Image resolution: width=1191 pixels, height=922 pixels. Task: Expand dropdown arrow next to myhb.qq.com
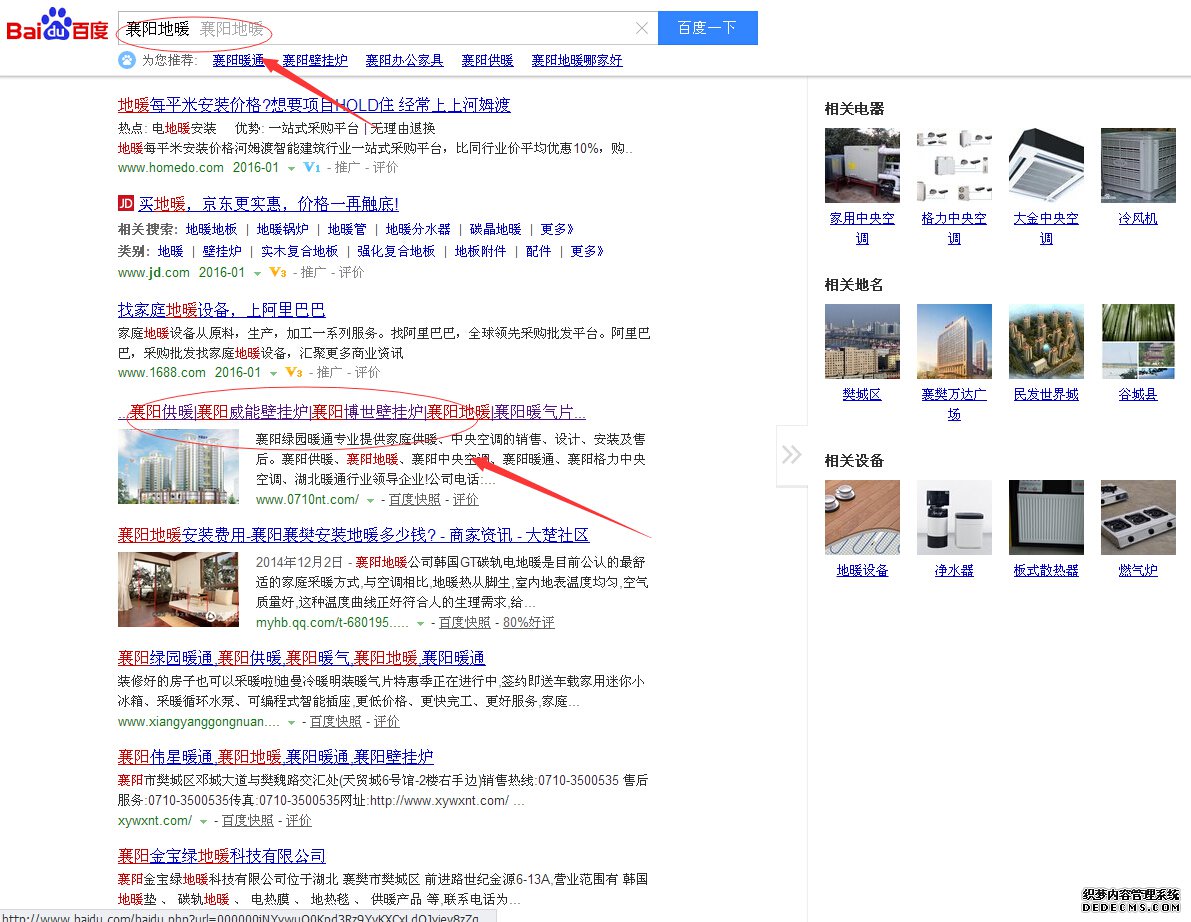[420, 623]
